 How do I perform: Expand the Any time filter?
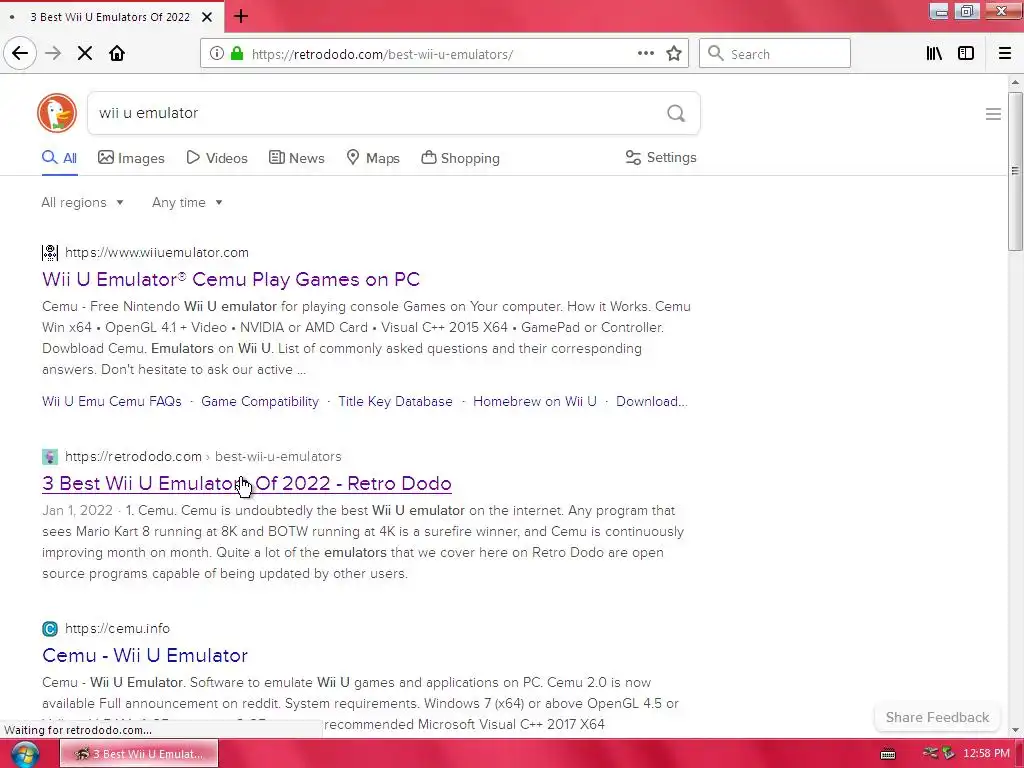point(187,202)
